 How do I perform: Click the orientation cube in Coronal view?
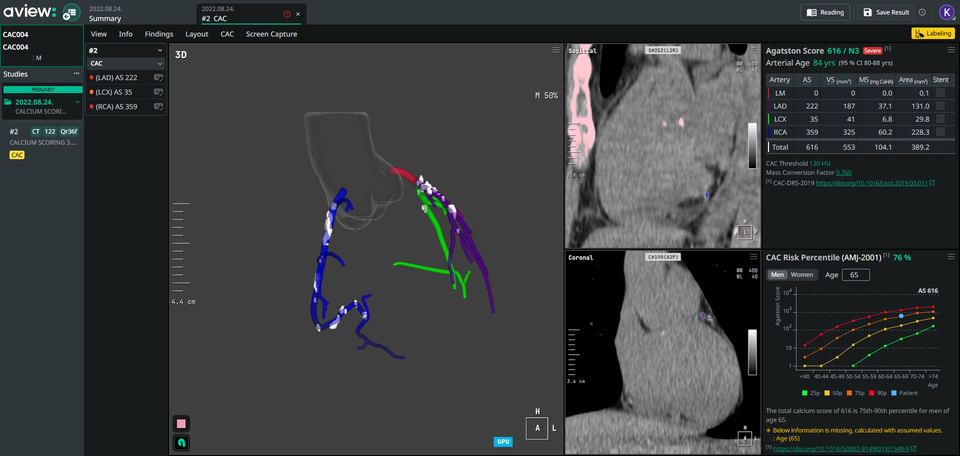(744, 438)
